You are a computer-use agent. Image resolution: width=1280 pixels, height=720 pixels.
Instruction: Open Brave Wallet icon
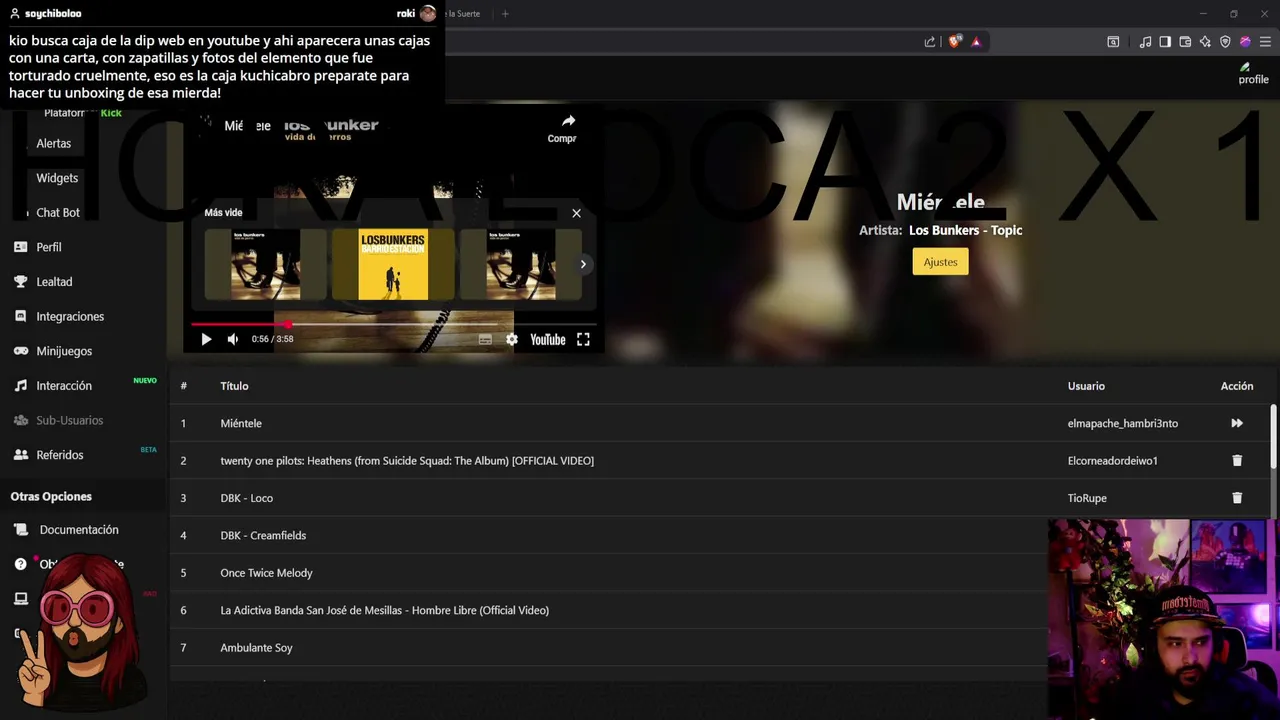pyautogui.click(x=1185, y=42)
